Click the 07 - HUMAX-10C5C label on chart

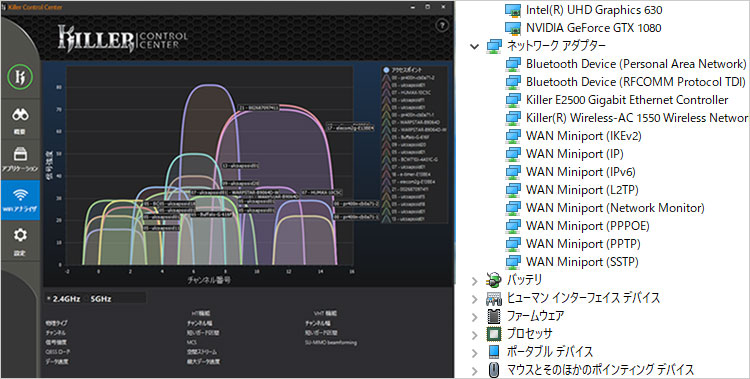(321, 192)
